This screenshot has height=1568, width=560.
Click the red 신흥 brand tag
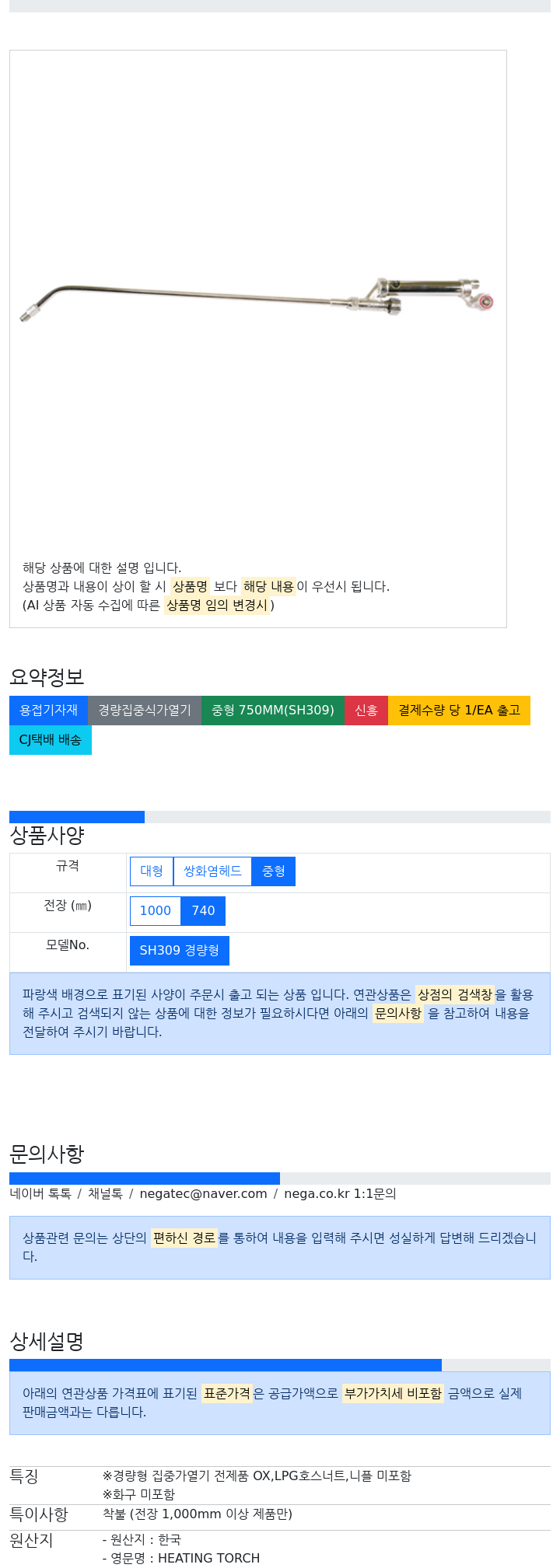coord(366,711)
